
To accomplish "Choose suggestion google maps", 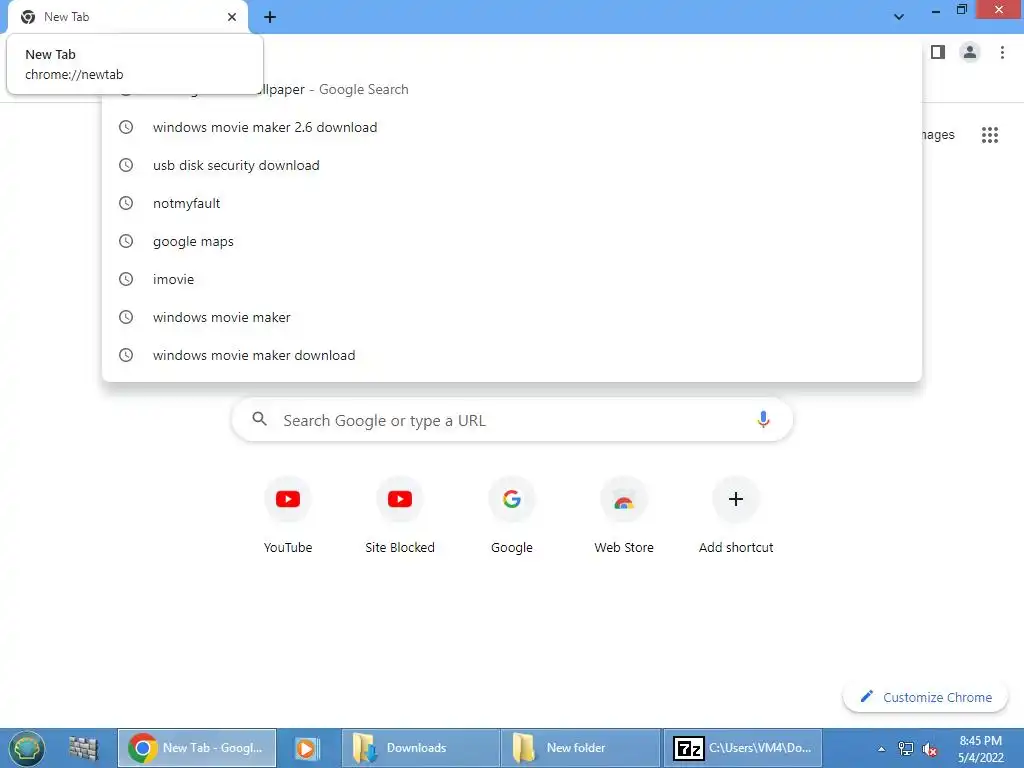I will (512, 241).
